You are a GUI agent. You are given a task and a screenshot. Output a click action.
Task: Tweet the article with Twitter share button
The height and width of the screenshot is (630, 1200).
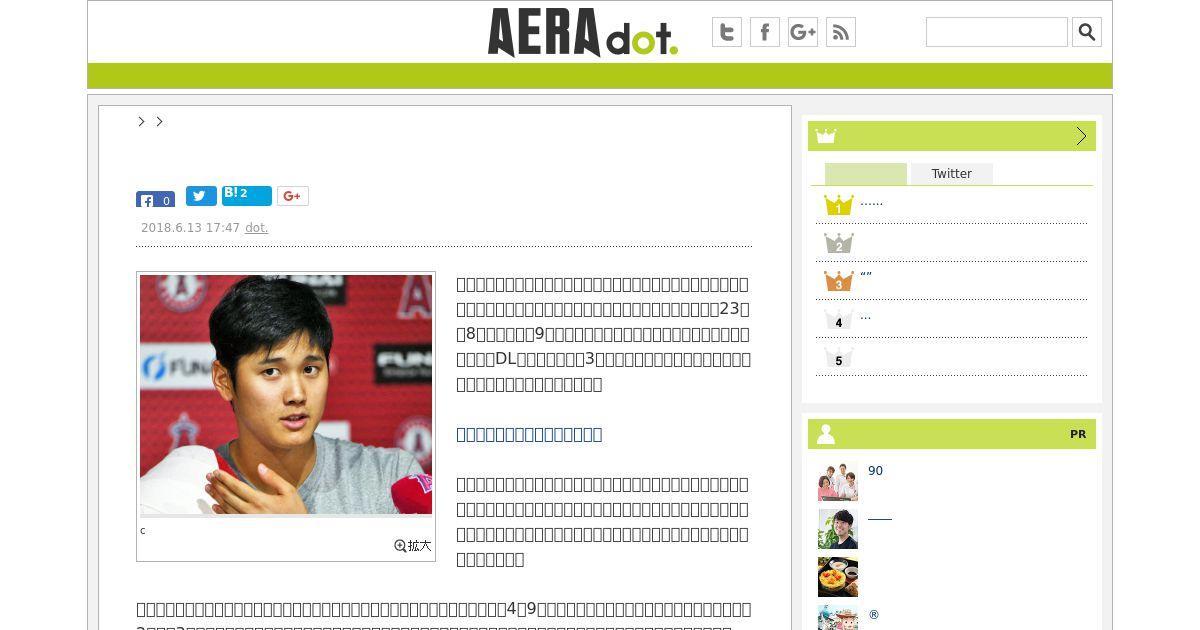click(x=201, y=196)
